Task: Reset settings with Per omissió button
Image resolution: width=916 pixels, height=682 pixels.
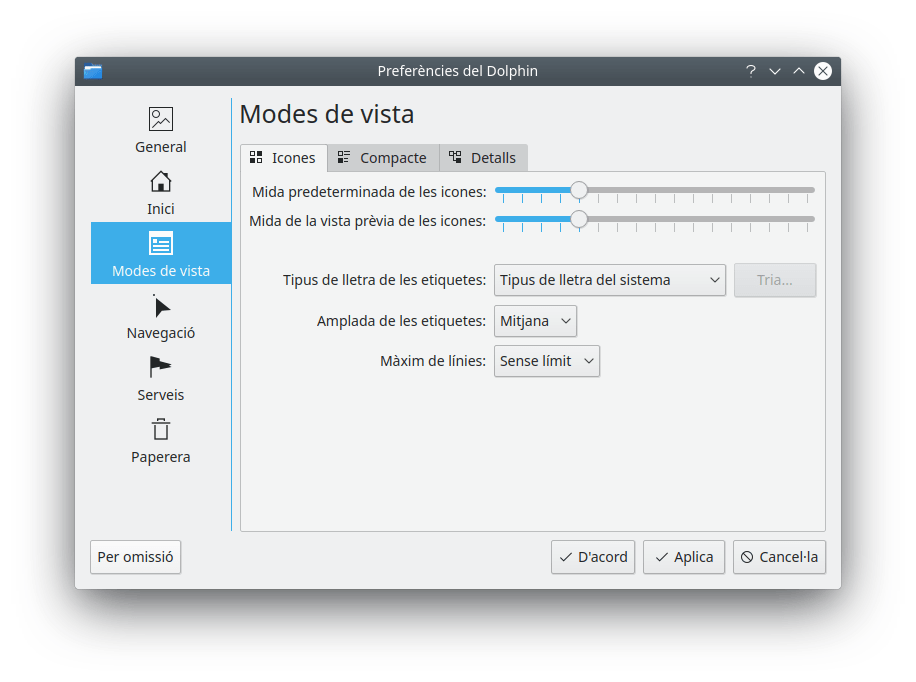Action: point(136,557)
